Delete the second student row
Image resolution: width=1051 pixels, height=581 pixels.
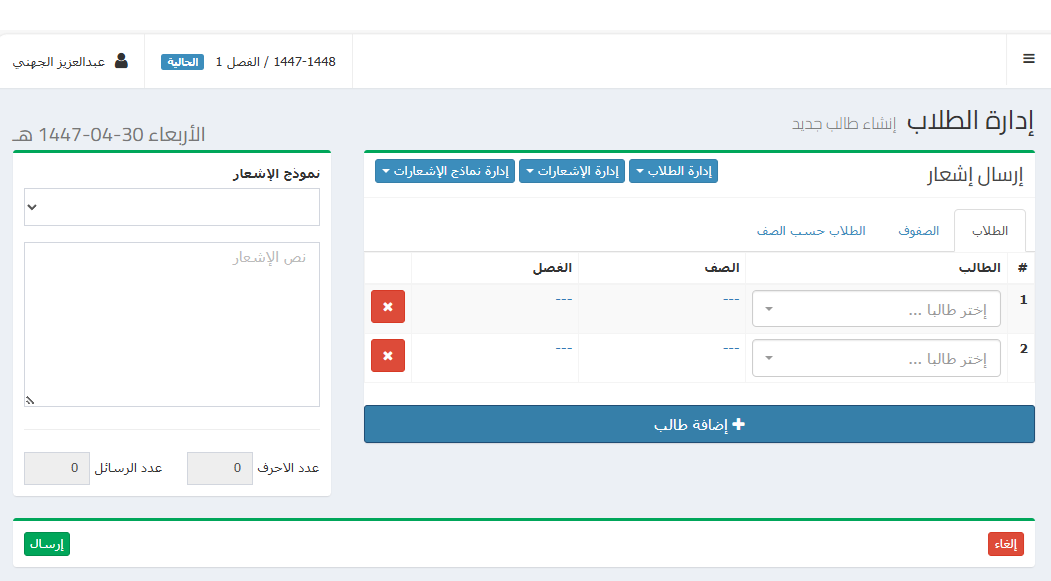(388, 356)
